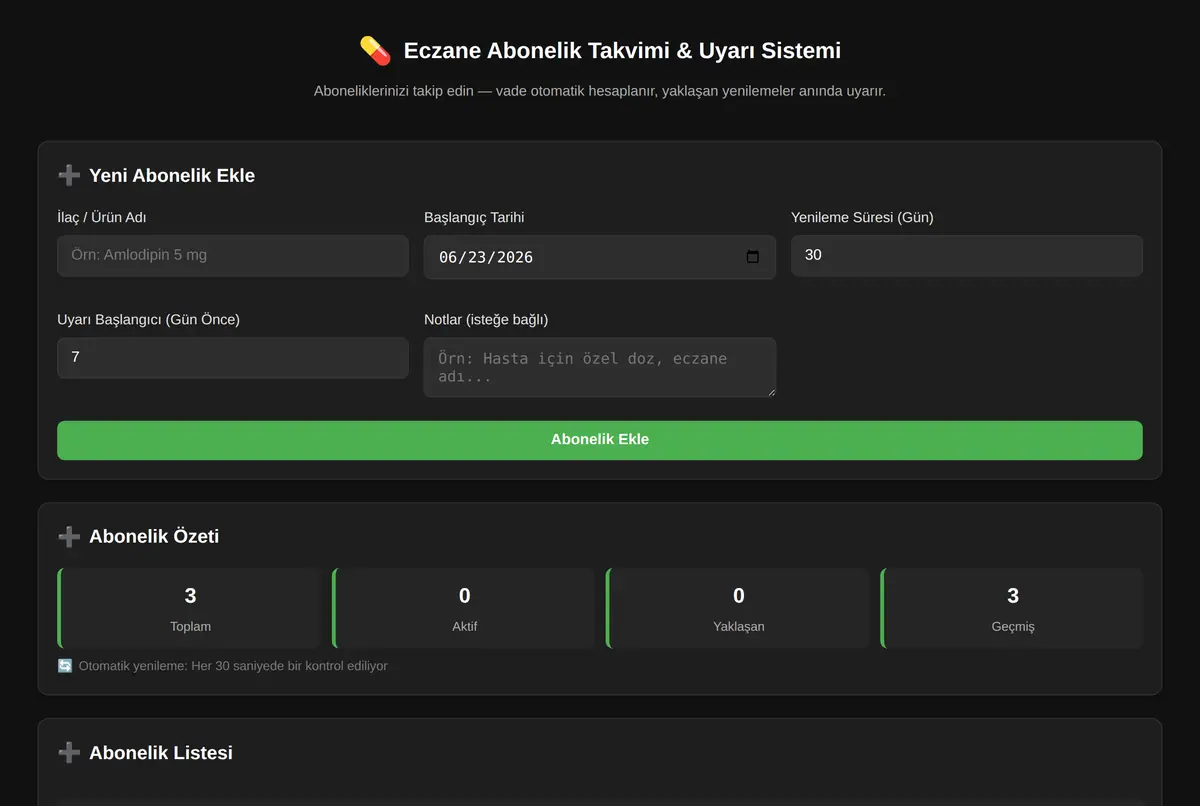Click the Toplam summary card
1200x806 pixels.
point(190,608)
